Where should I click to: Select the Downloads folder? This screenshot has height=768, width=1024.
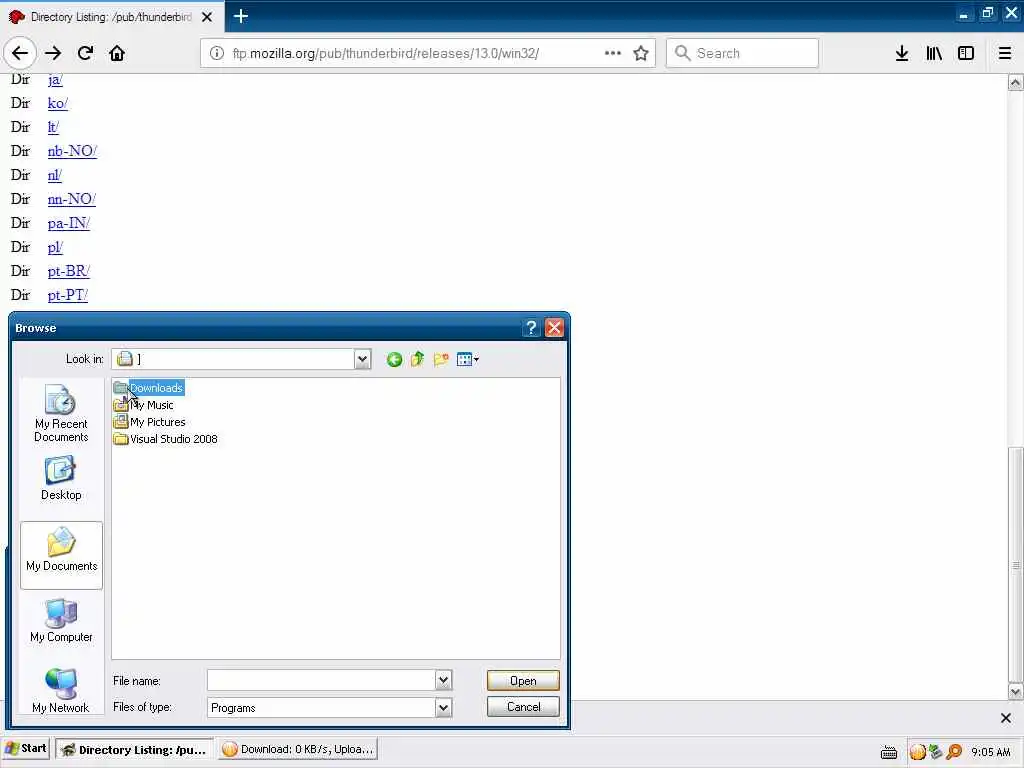coord(148,388)
